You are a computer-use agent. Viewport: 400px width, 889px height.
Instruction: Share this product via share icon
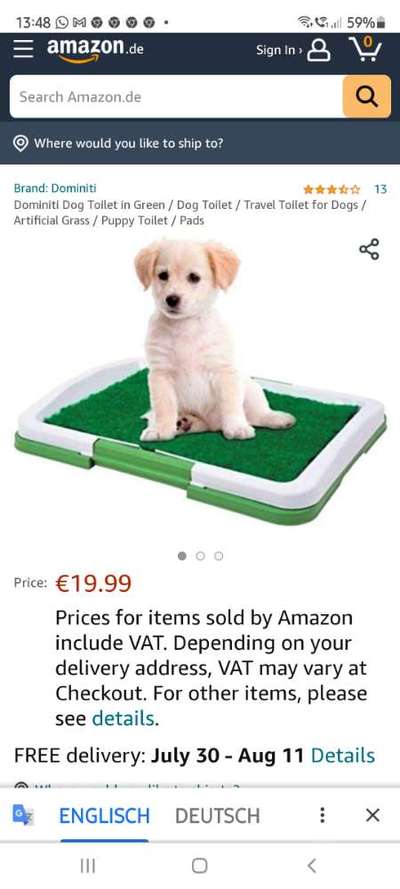369,249
